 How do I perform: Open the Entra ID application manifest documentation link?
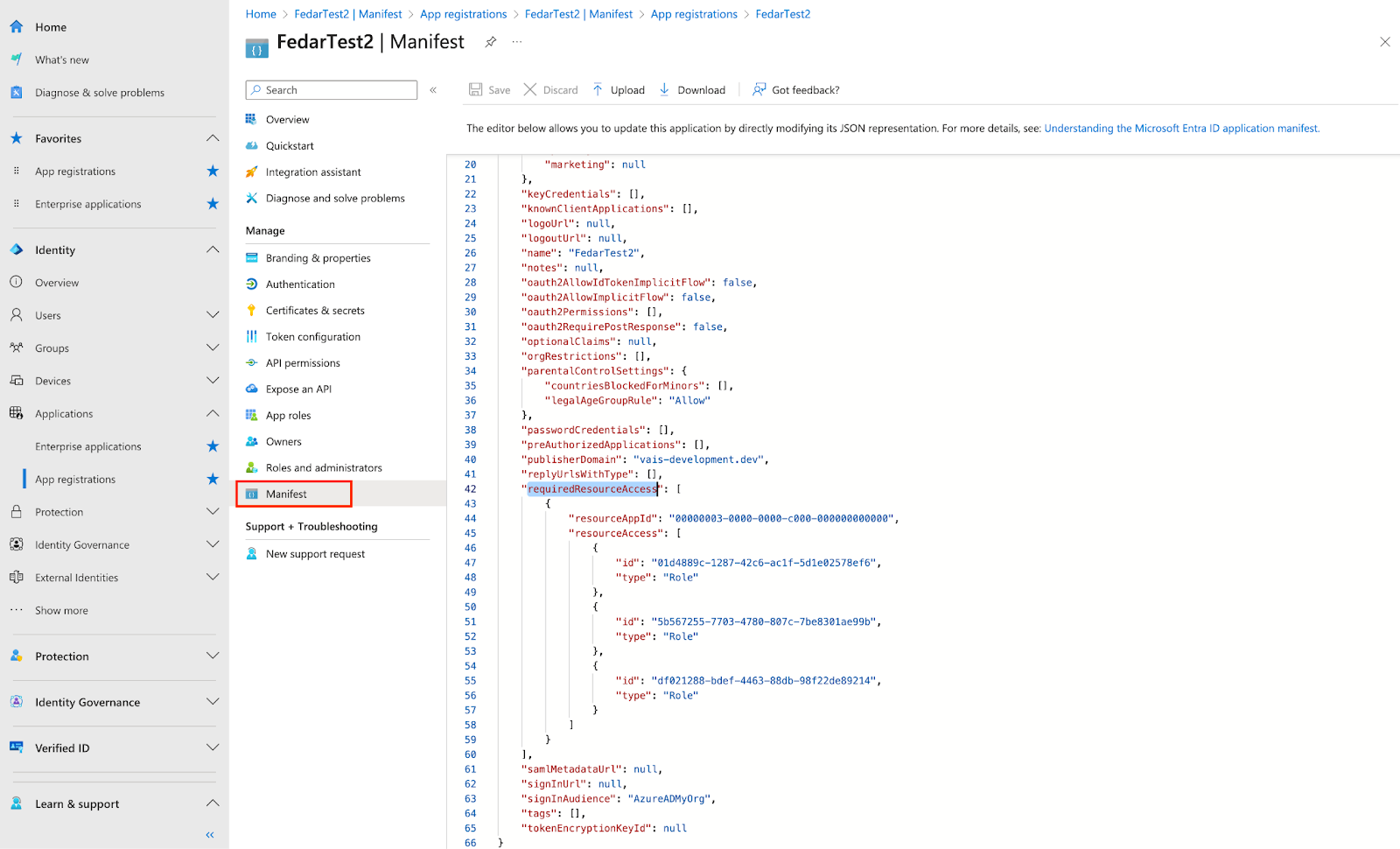click(1180, 128)
